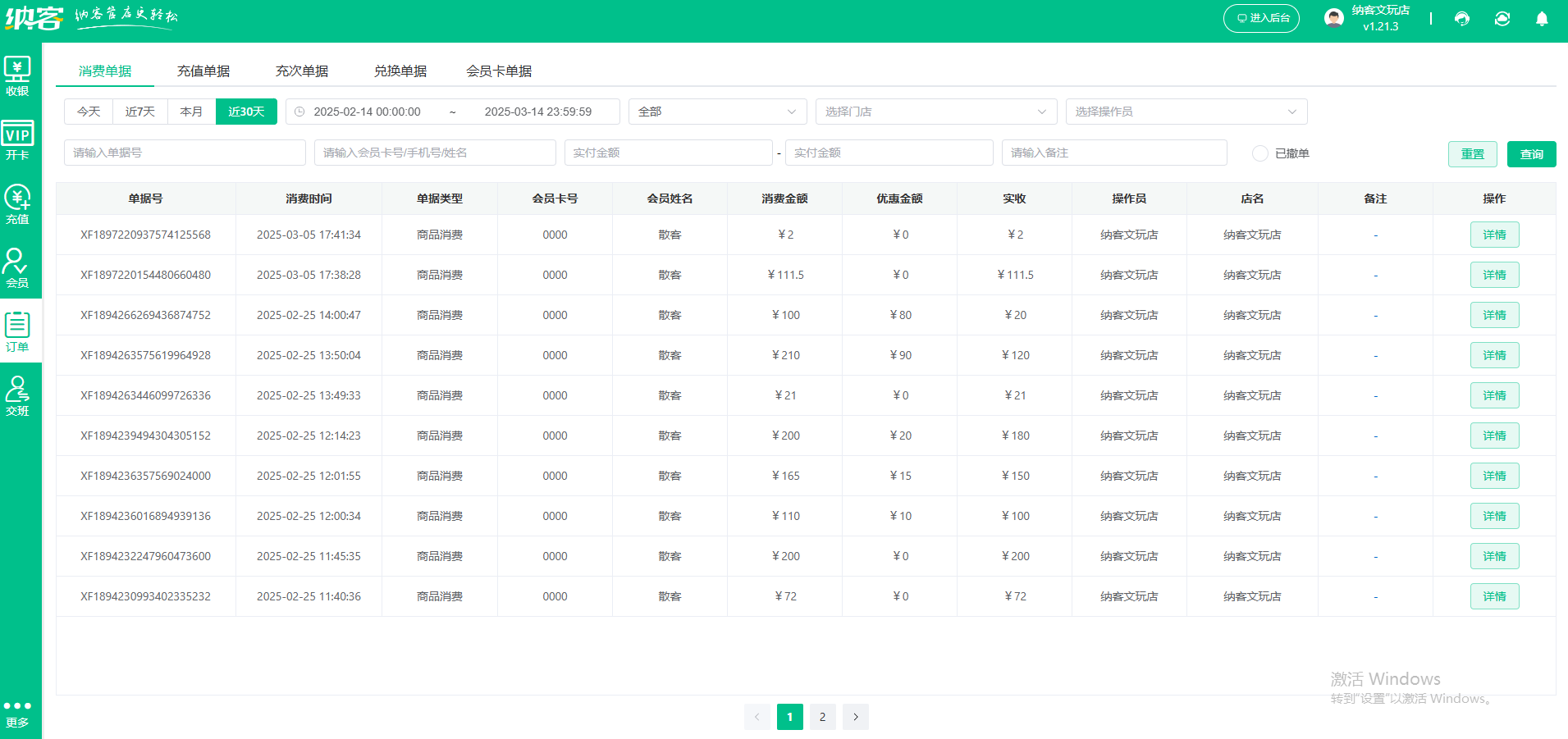Click the clock icon in date range field
The height and width of the screenshot is (739, 1568).
point(299,112)
